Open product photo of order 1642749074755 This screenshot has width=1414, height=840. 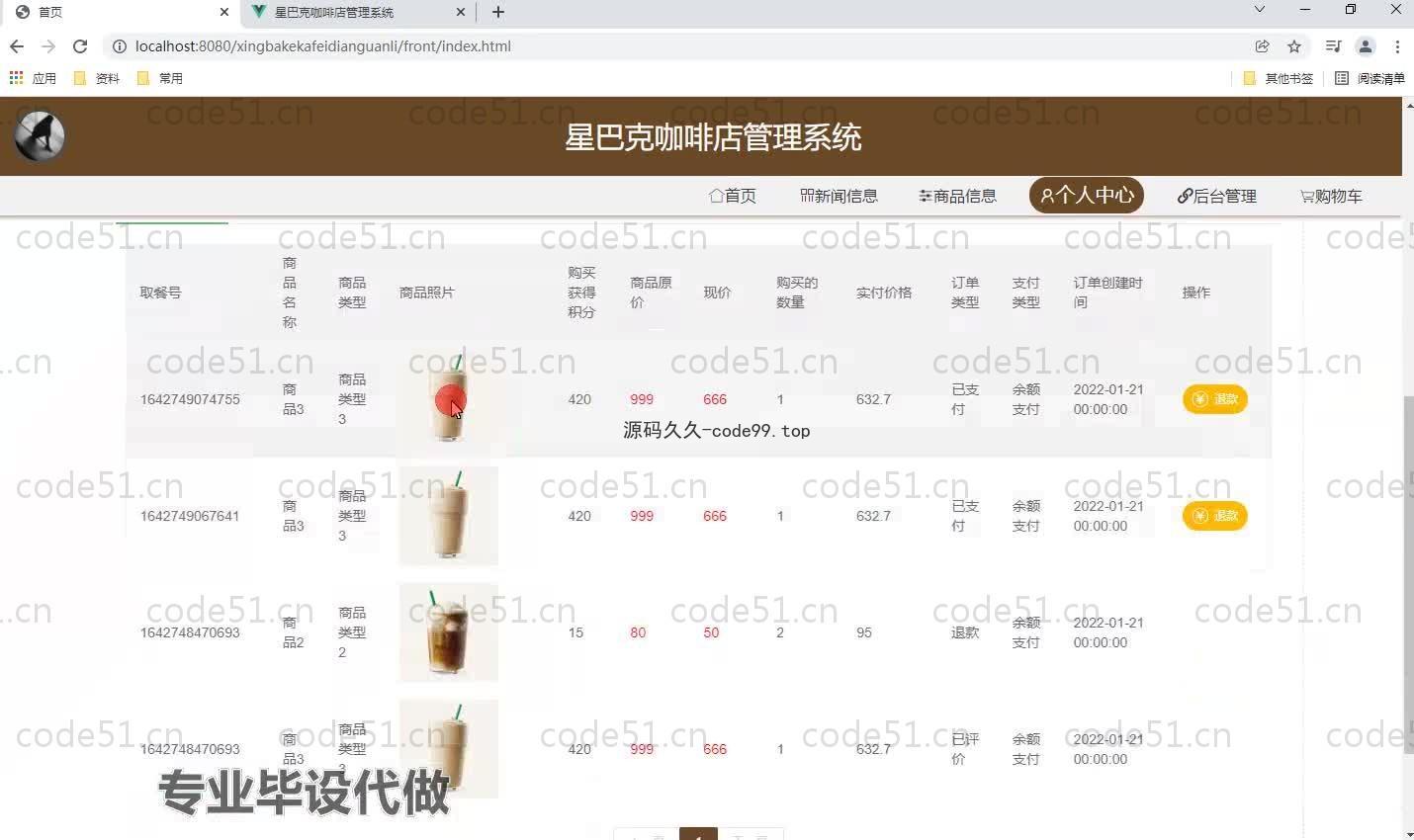coord(449,399)
